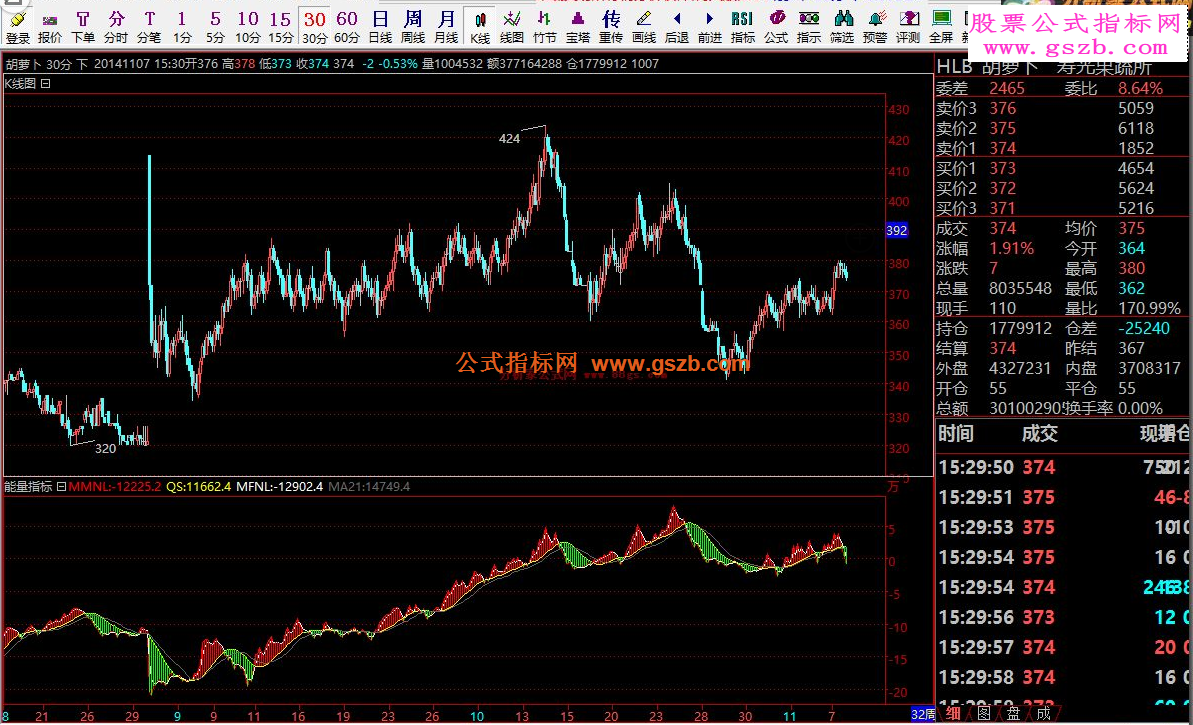Select the 卖价3 376 row
This screenshot has height=725, width=1193.
[1062, 108]
